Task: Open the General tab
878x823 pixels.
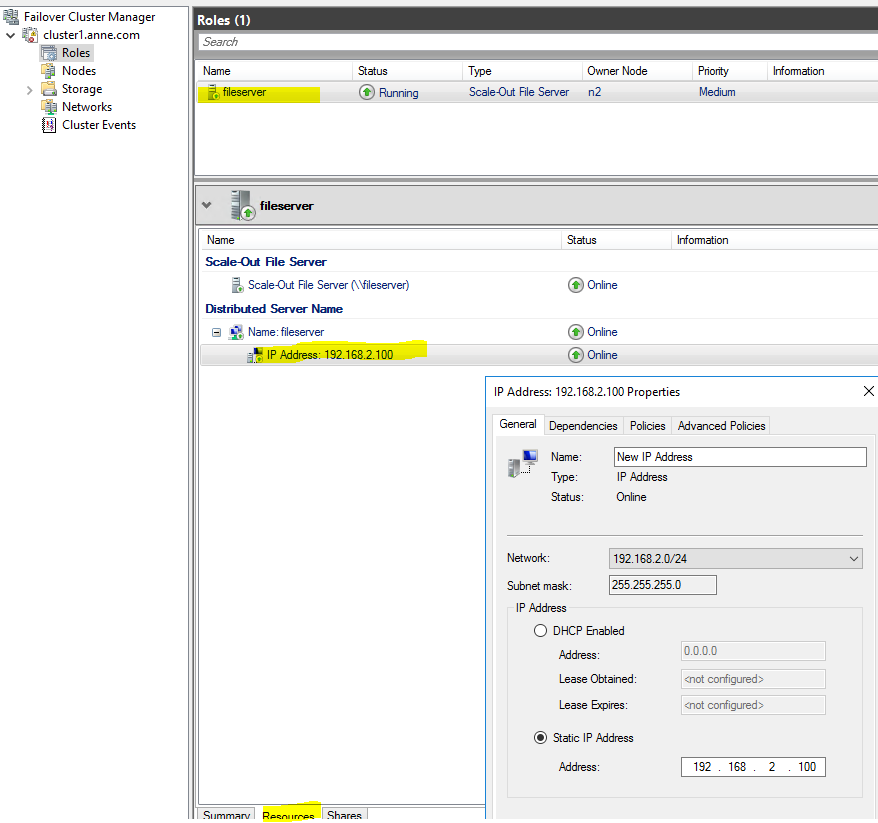Action: [518, 424]
